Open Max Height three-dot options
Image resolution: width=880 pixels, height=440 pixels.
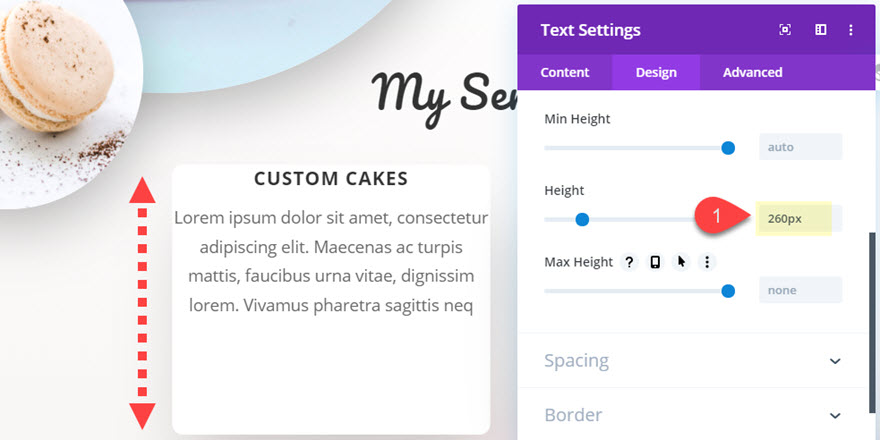[x=707, y=262]
